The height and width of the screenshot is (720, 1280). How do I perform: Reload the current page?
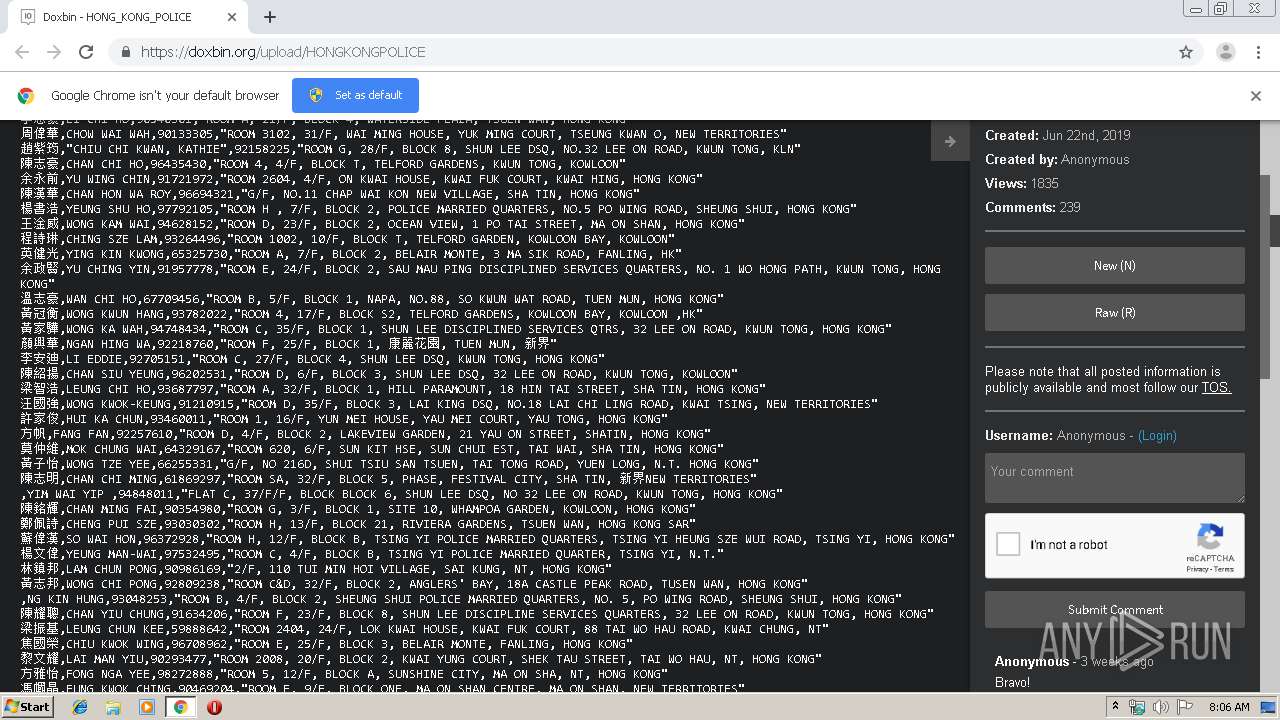click(86, 52)
